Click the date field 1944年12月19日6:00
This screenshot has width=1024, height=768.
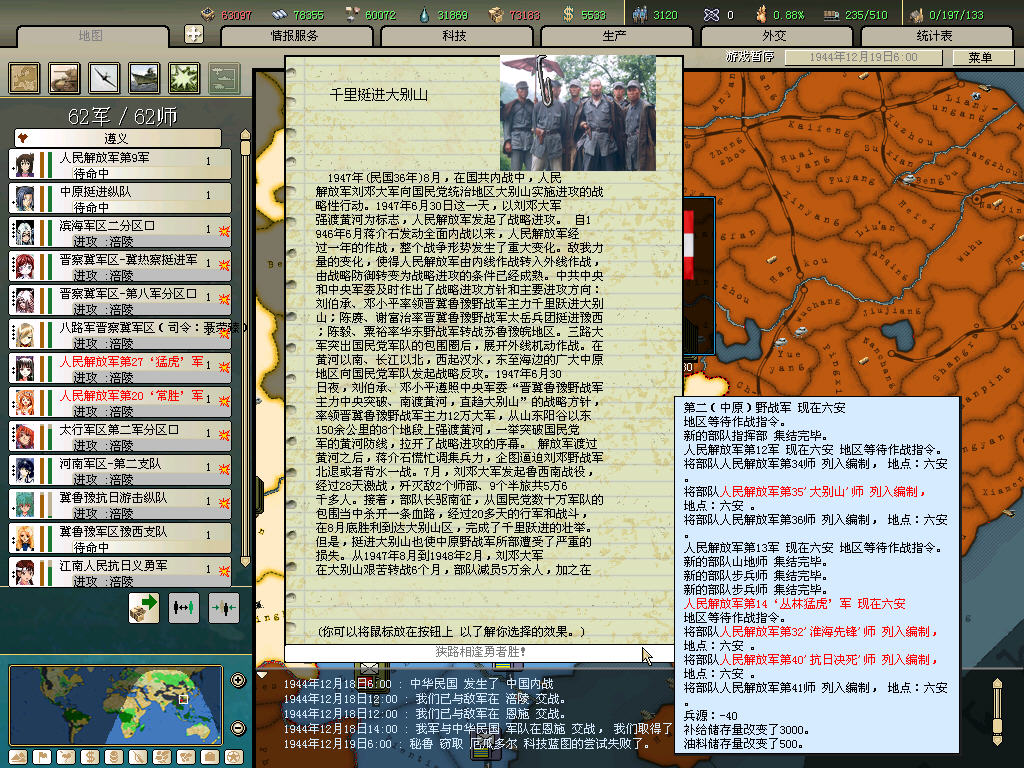(x=863, y=57)
